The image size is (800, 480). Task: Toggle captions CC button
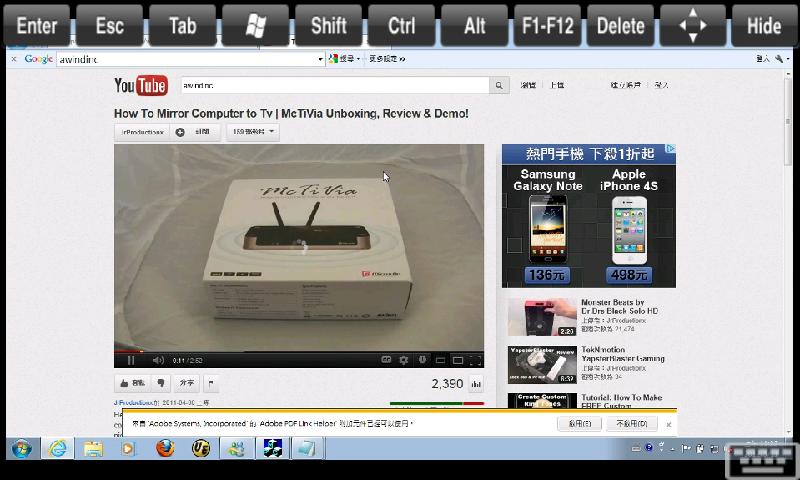tap(386, 360)
